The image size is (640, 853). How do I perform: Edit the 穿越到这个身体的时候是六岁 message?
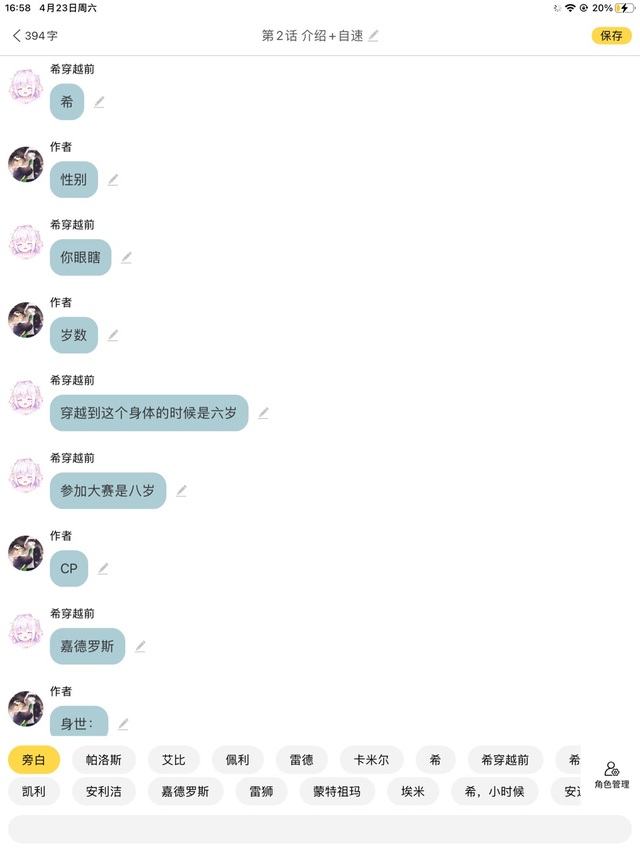tap(263, 413)
